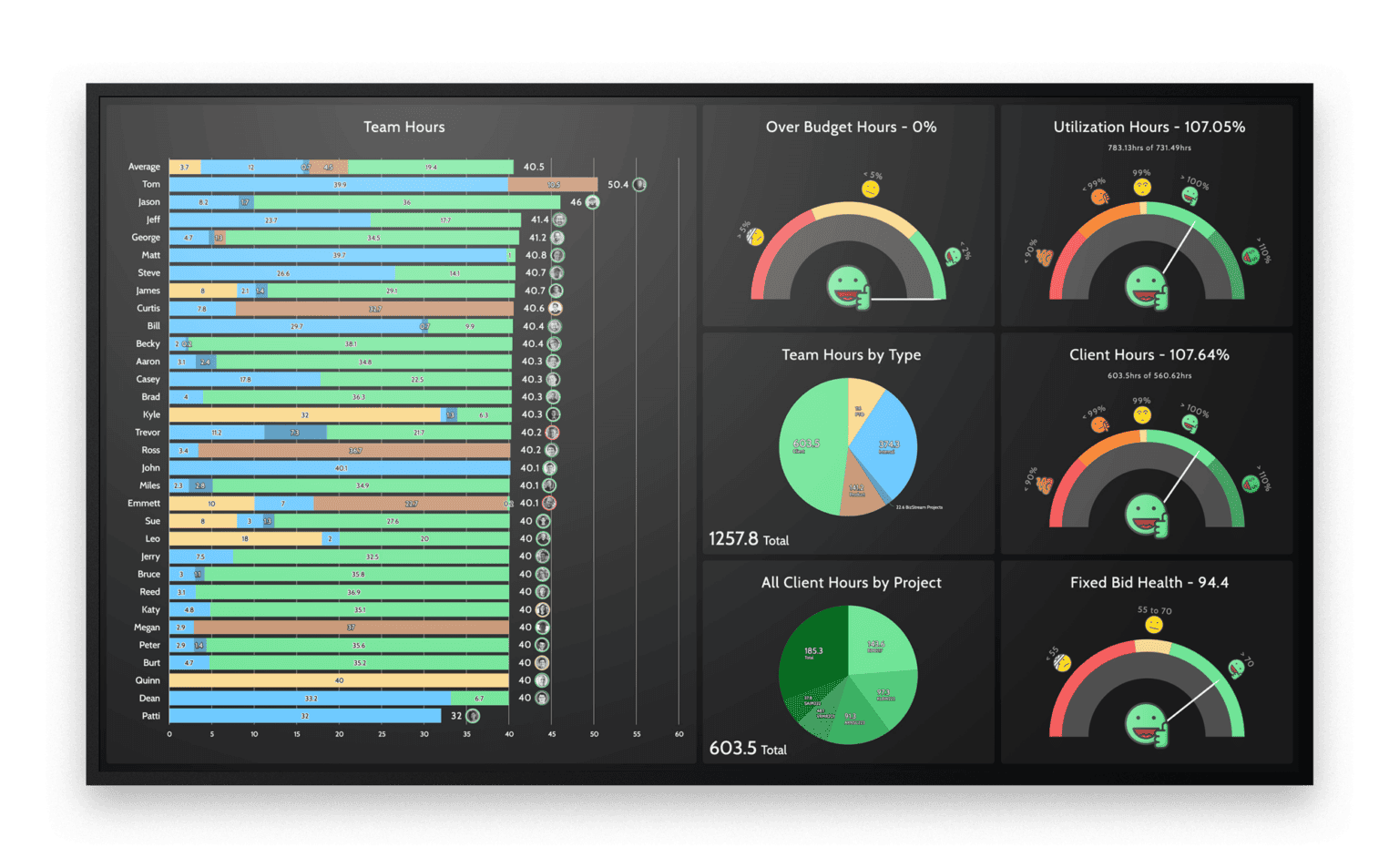
Task: Click Curtis's profile avatar in Team Hours
Action: (x=556, y=308)
